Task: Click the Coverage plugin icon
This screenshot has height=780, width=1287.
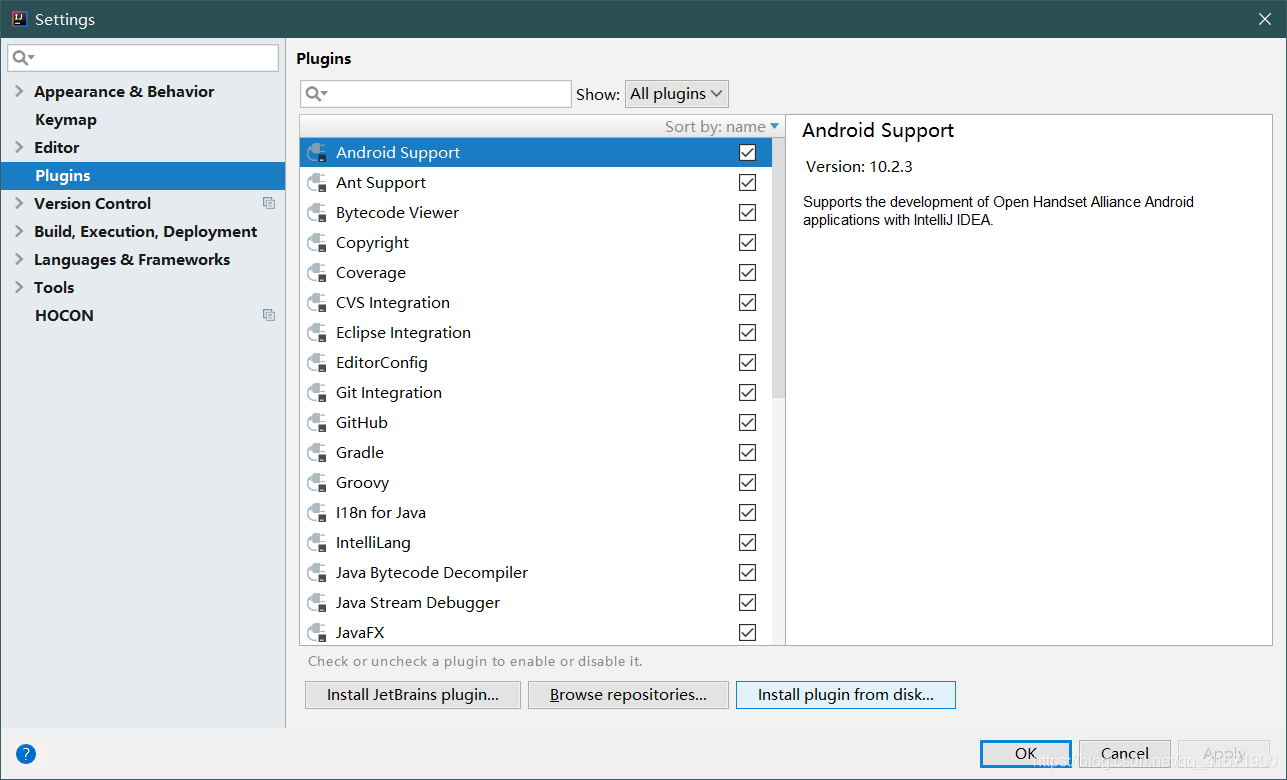Action: pyautogui.click(x=318, y=273)
